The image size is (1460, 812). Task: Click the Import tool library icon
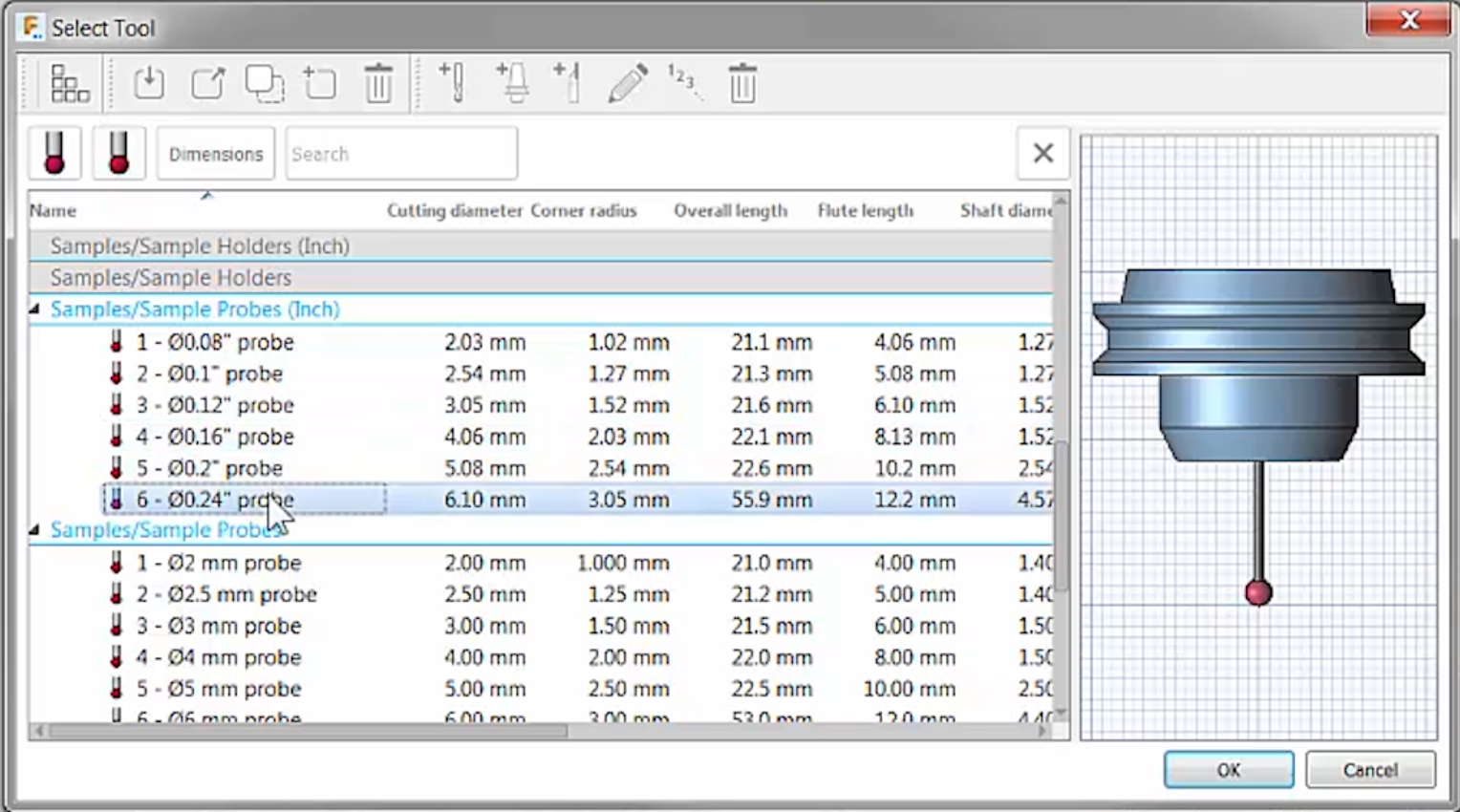[149, 84]
